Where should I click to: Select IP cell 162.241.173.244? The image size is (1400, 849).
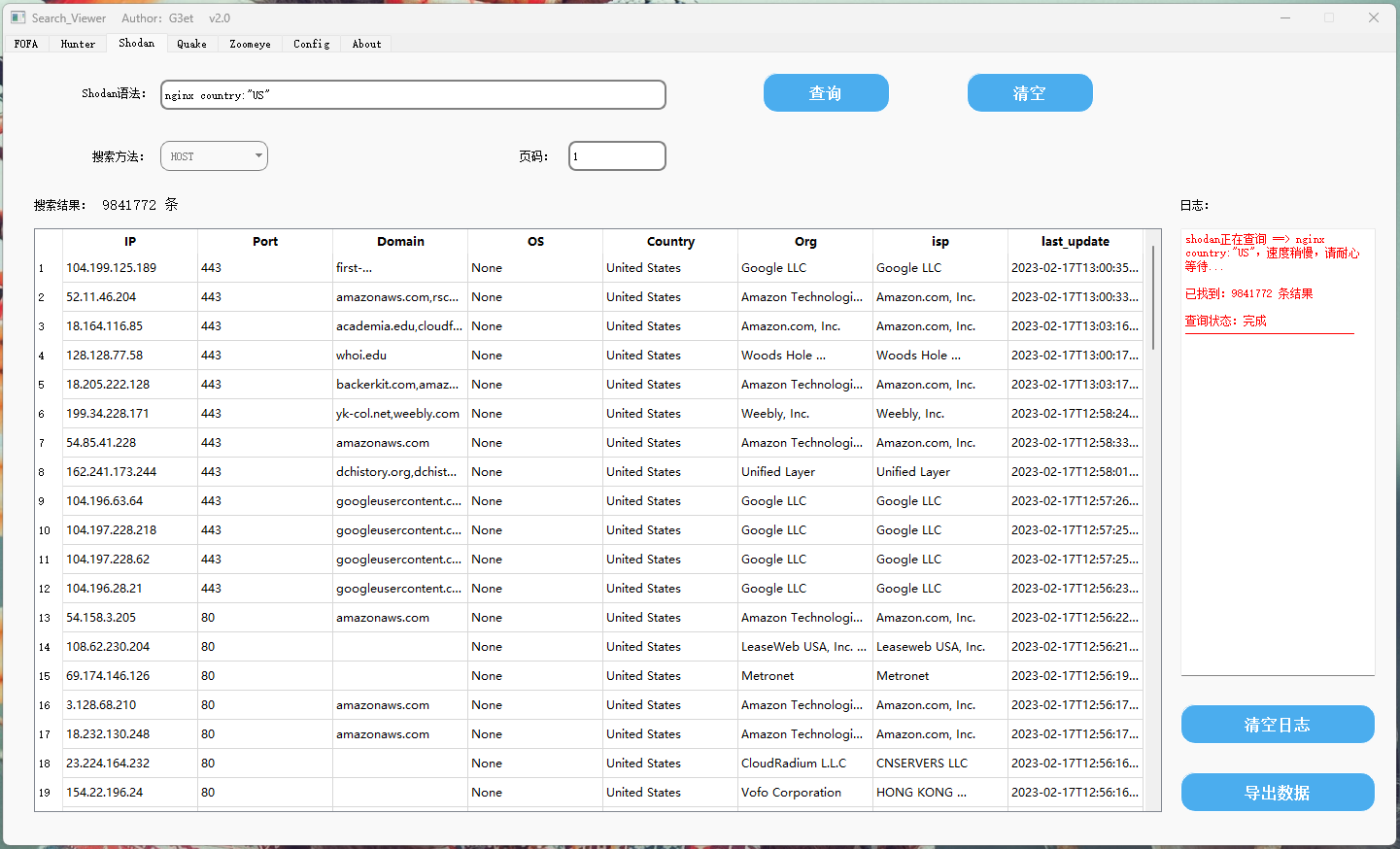[130, 472]
